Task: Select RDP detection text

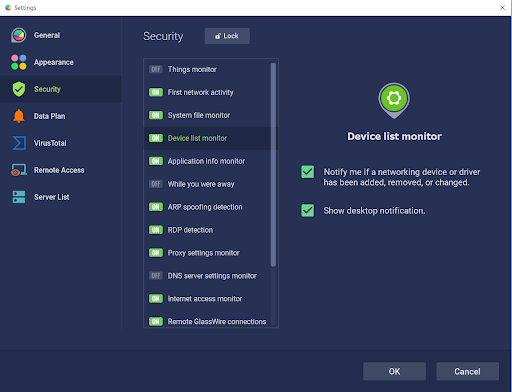Action: tap(190, 230)
